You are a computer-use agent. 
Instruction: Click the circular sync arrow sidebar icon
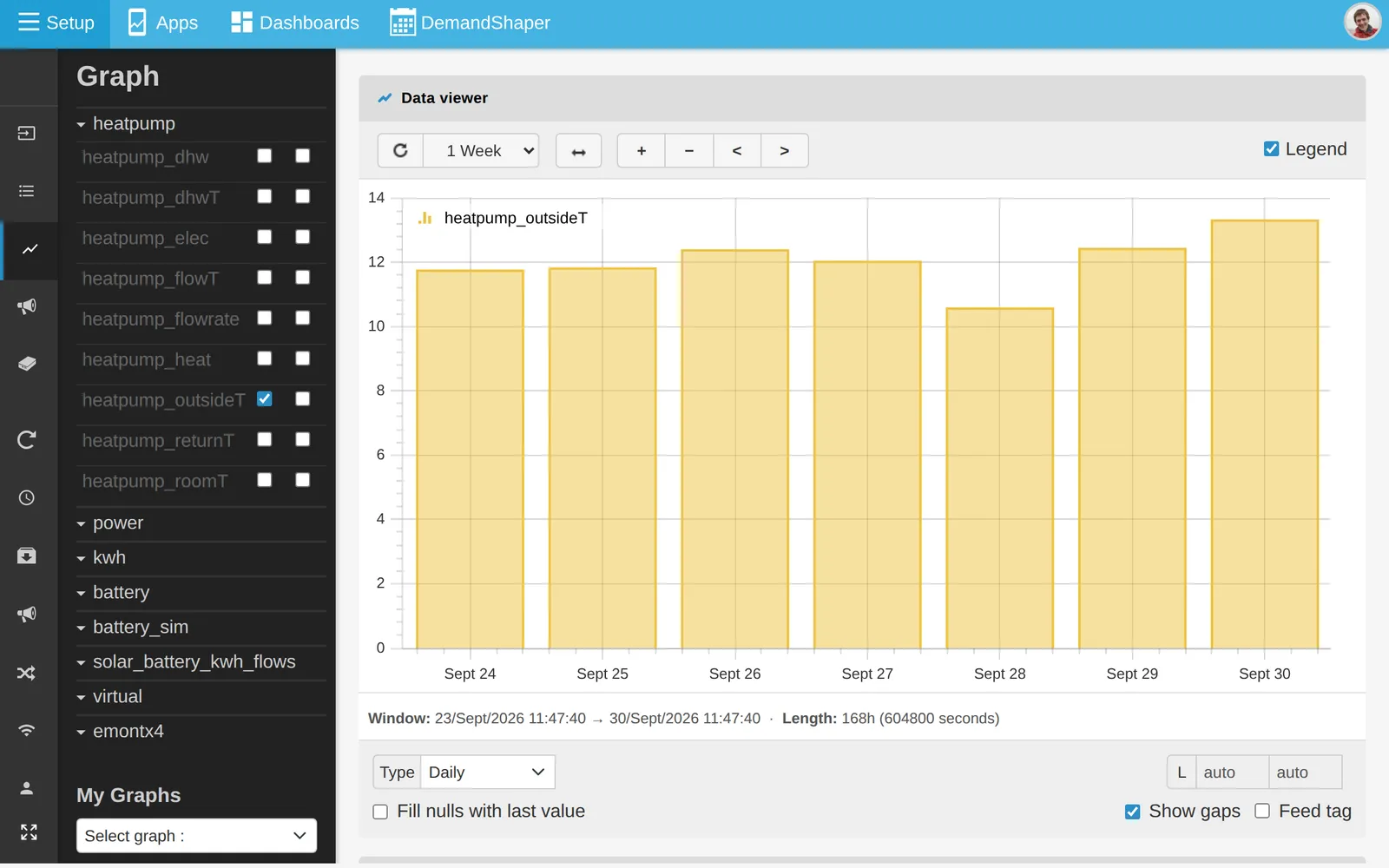point(27,440)
